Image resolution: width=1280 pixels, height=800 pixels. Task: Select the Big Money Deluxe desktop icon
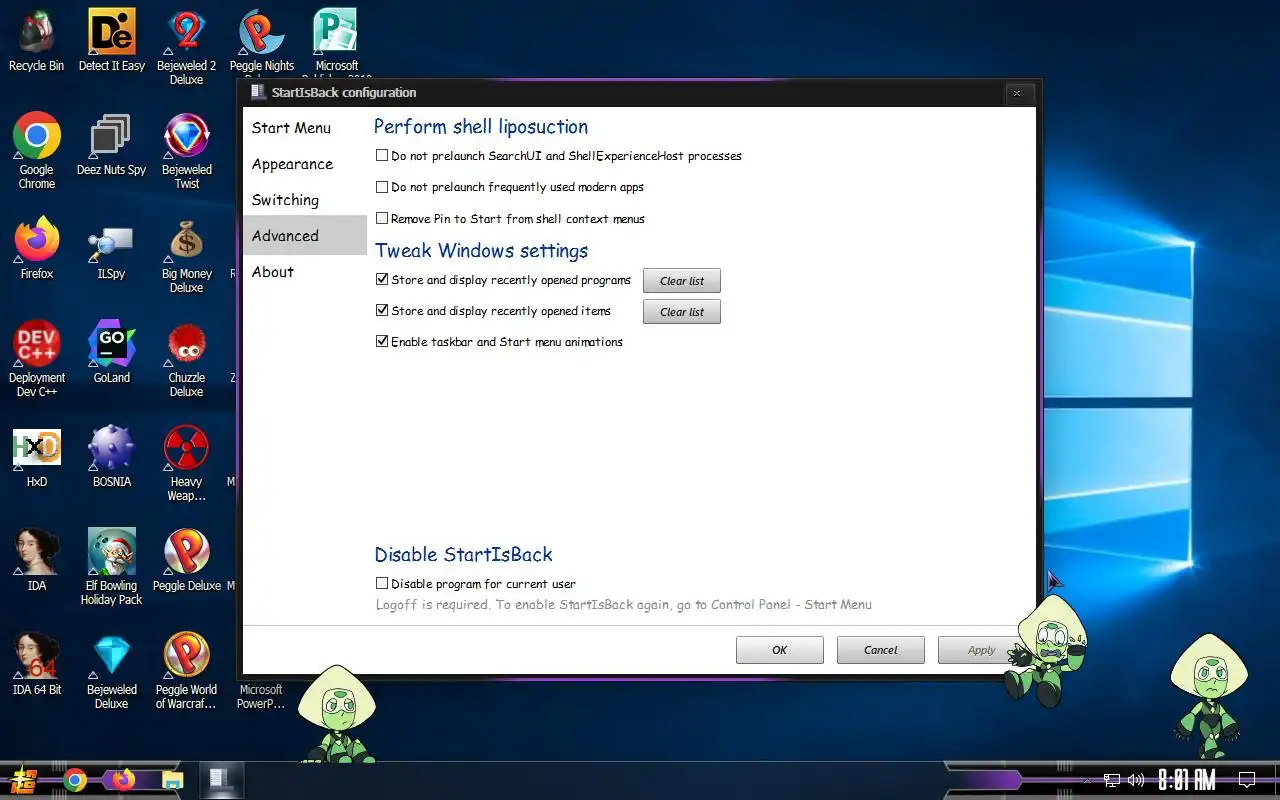point(186,255)
